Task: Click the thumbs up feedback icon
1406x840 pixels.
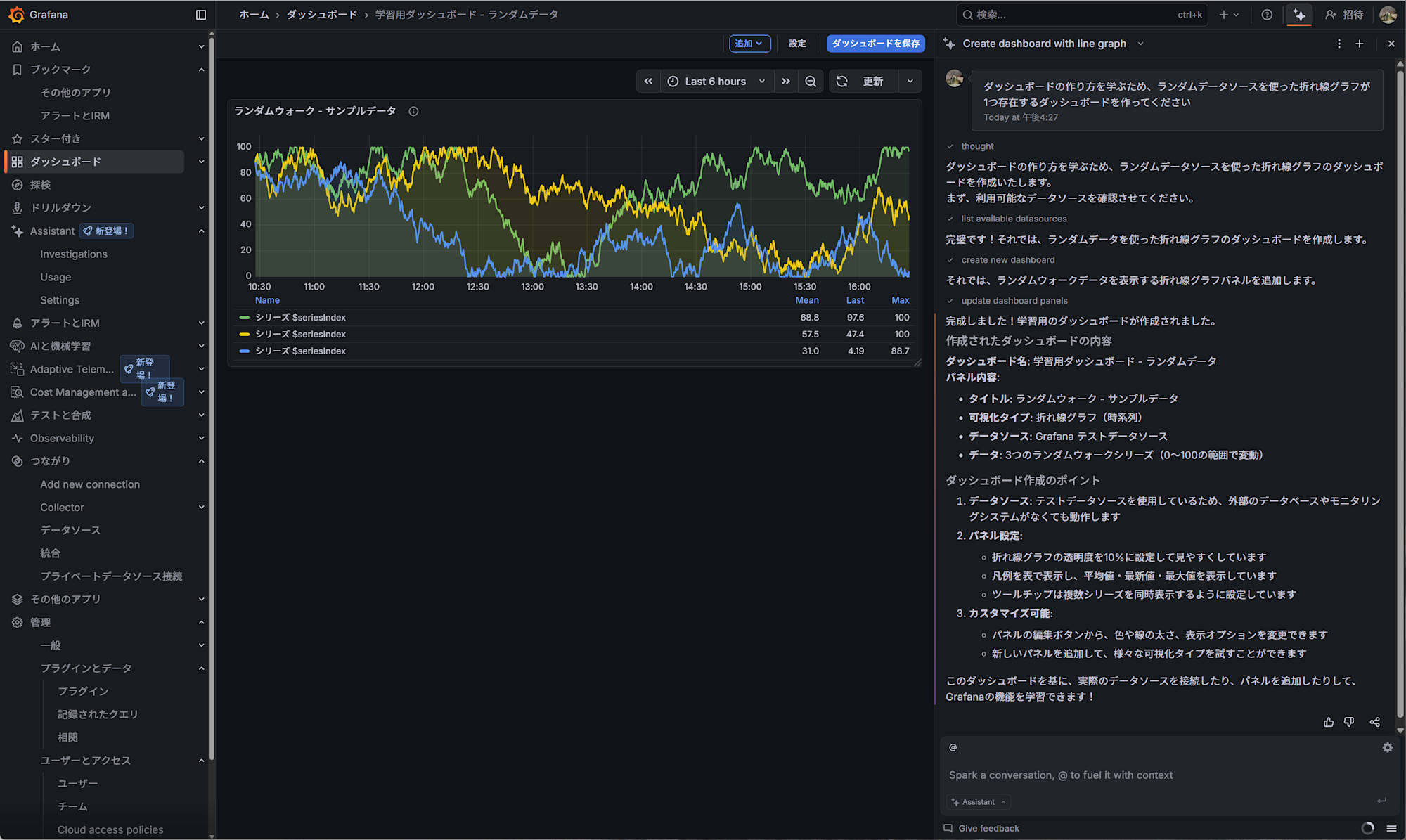Action: click(1328, 722)
